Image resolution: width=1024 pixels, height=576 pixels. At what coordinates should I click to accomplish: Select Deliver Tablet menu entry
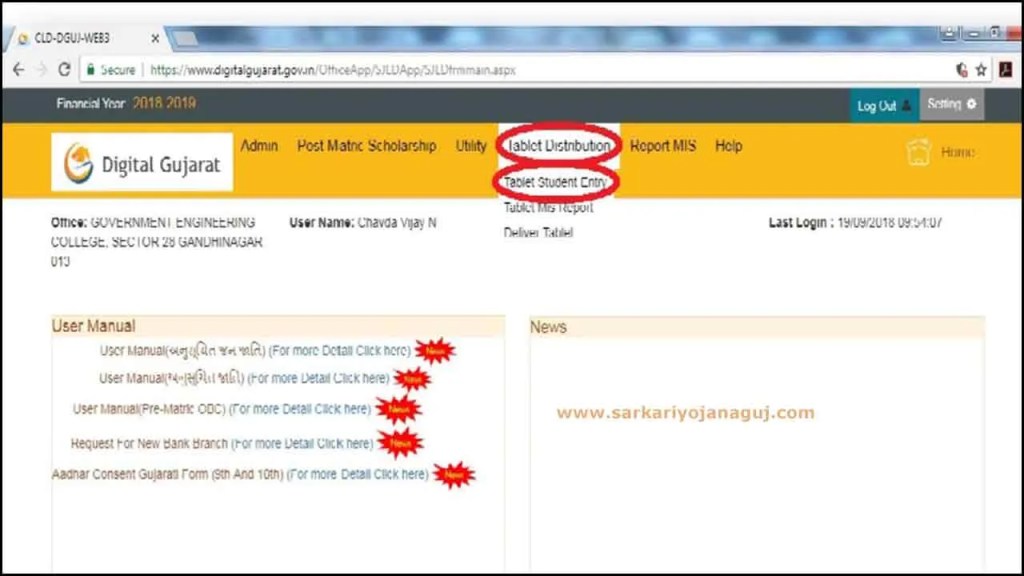pos(538,232)
